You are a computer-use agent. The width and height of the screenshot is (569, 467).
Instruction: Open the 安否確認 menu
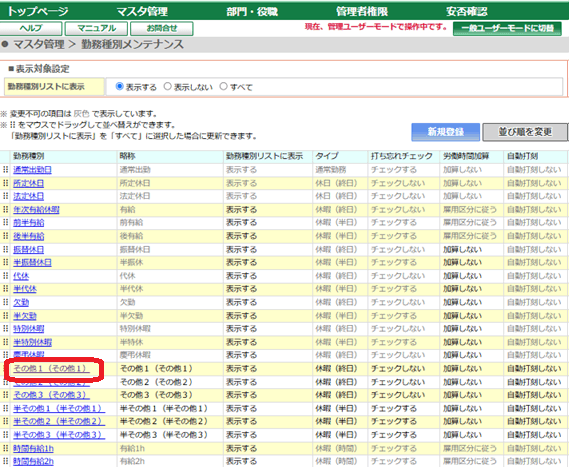tap(467, 11)
